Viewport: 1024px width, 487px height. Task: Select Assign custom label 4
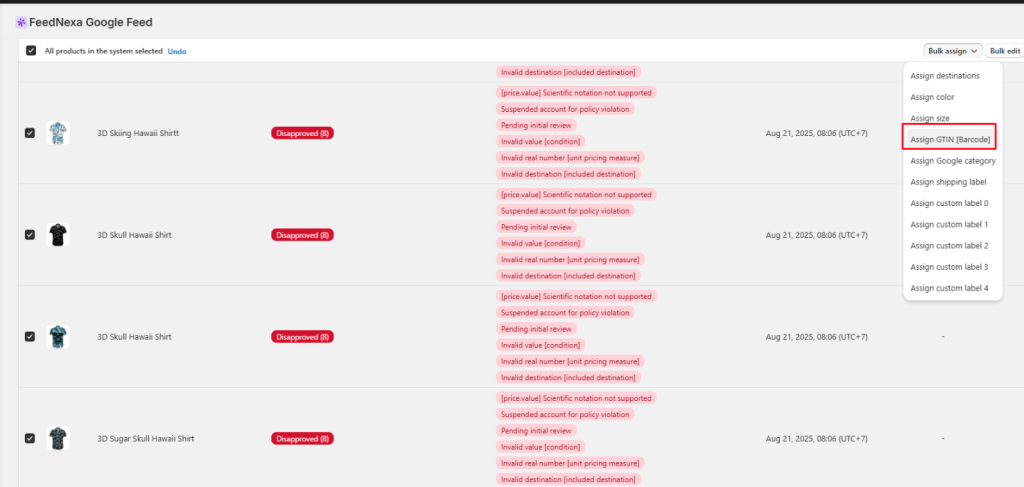tap(949, 288)
